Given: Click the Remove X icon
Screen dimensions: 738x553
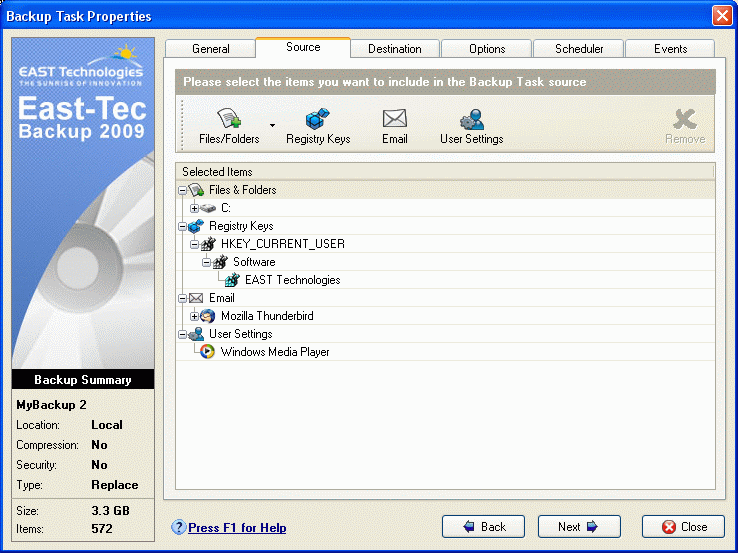Looking at the screenshot, I should [684, 119].
